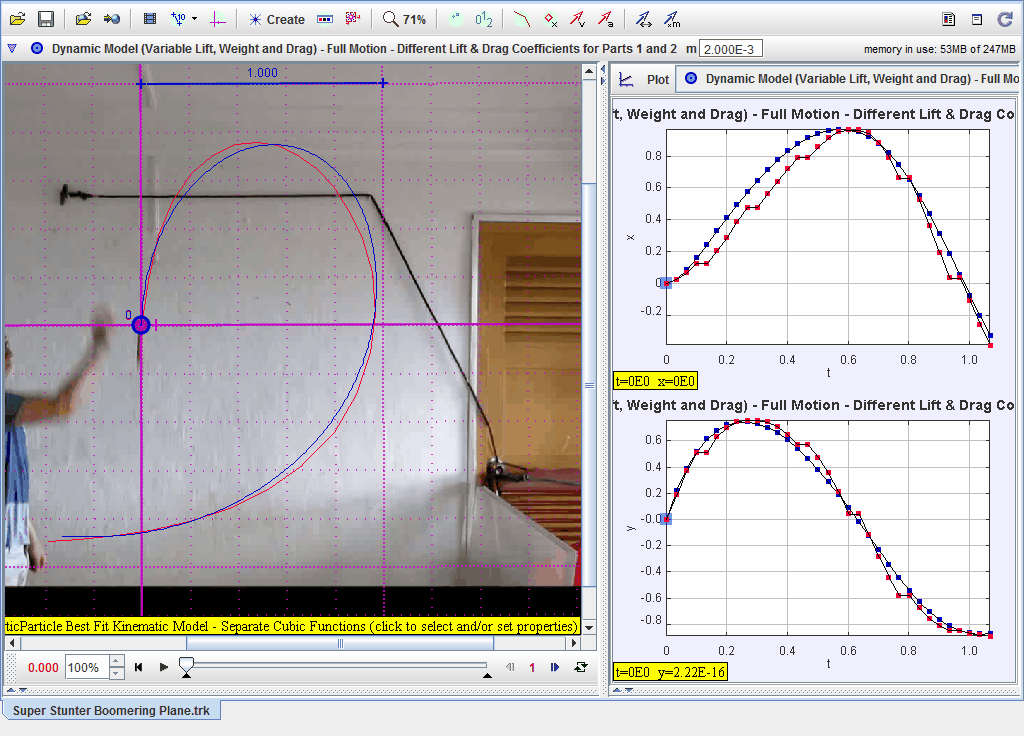Image resolution: width=1024 pixels, height=736 pixels.
Task: Click in the mass m input field
Action: [x=731, y=49]
